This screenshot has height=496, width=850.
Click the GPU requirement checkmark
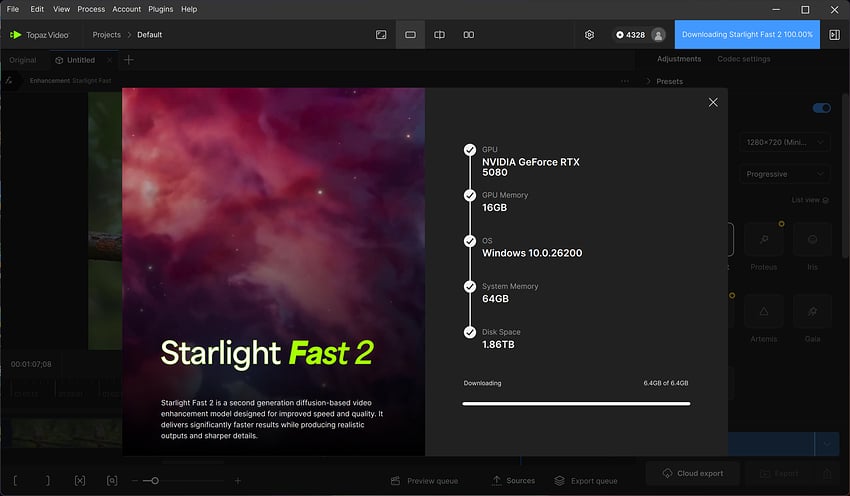(x=470, y=150)
